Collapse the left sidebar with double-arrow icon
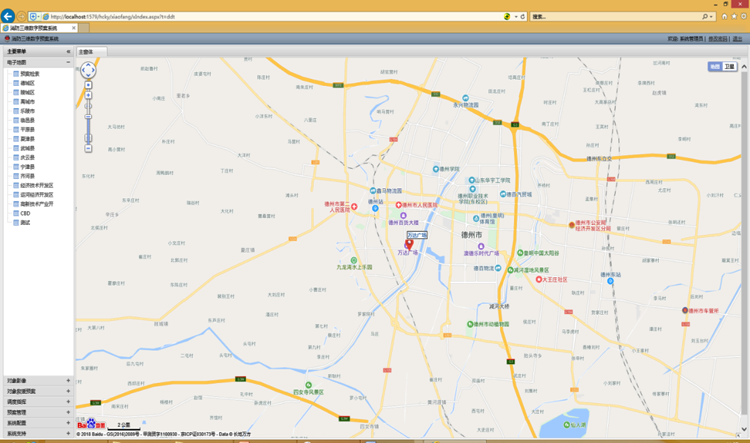The height and width of the screenshot is (443, 750). point(68,50)
